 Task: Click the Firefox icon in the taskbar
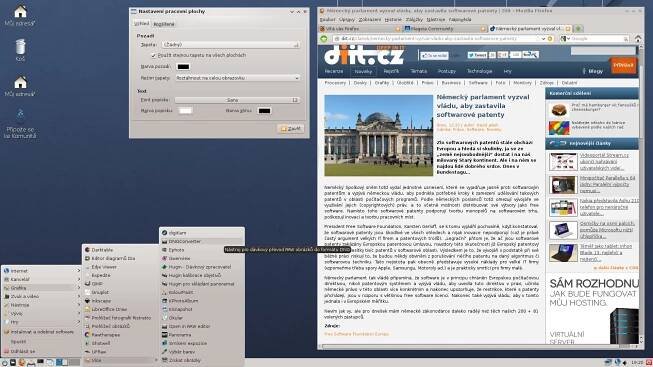22,362
